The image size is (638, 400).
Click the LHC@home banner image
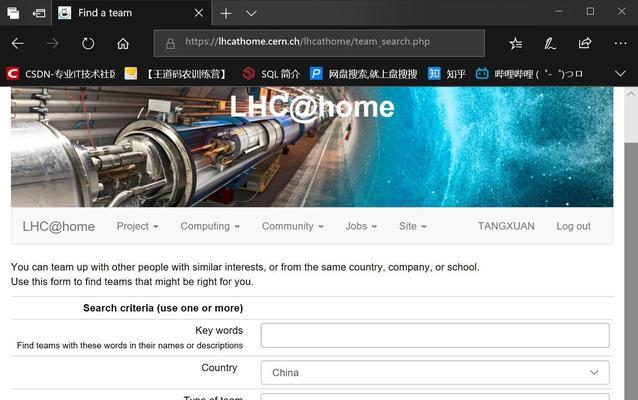pyautogui.click(x=312, y=147)
